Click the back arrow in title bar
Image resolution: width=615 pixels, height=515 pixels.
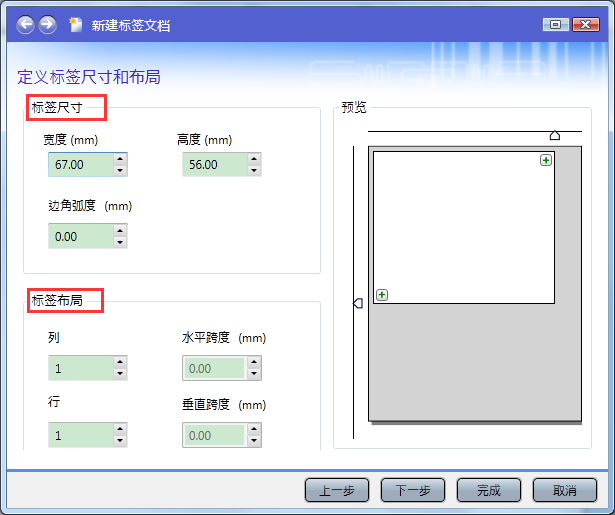(25, 25)
